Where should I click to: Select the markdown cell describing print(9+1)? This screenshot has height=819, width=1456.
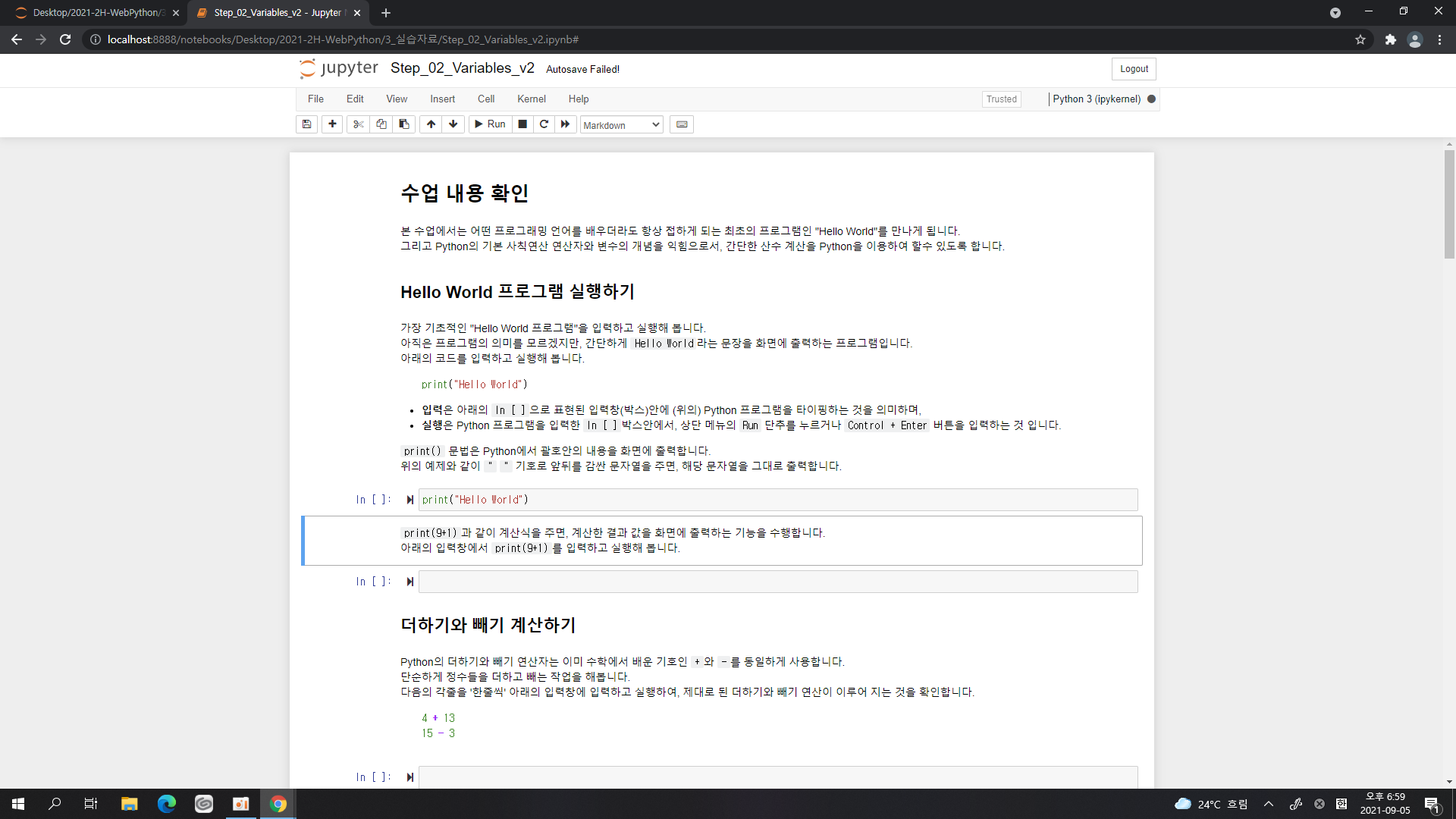point(722,541)
